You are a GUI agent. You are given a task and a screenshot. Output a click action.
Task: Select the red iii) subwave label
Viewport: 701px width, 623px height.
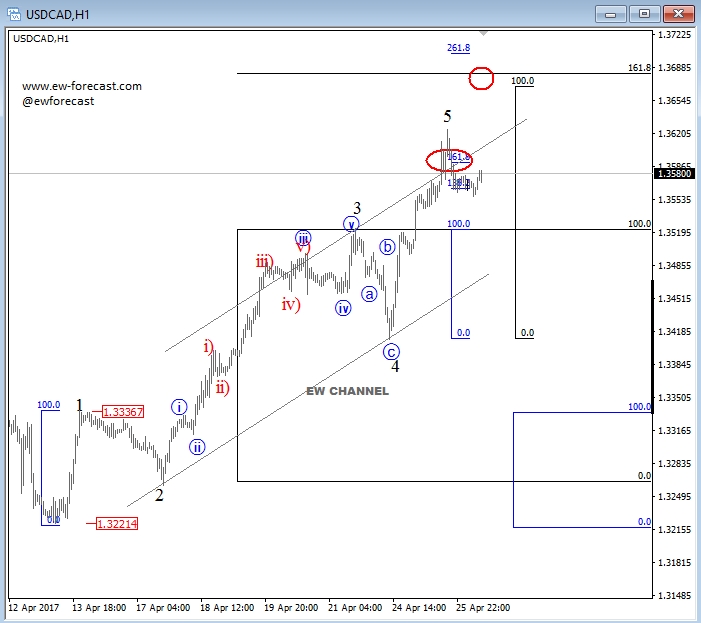(264, 261)
